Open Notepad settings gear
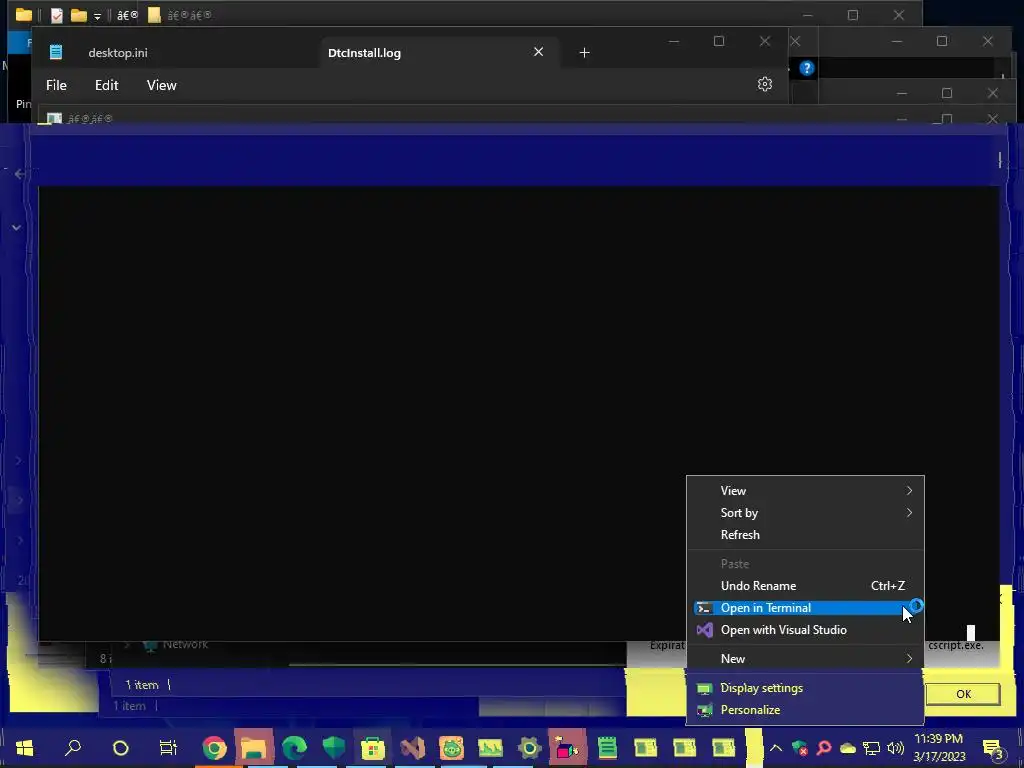Image resolution: width=1024 pixels, height=768 pixels. pos(765,84)
